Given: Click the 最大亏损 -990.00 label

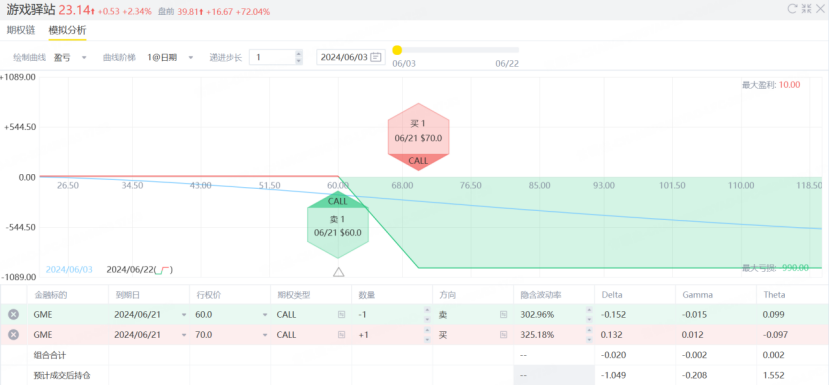Looking at the screenshot, I should (776, 268).
